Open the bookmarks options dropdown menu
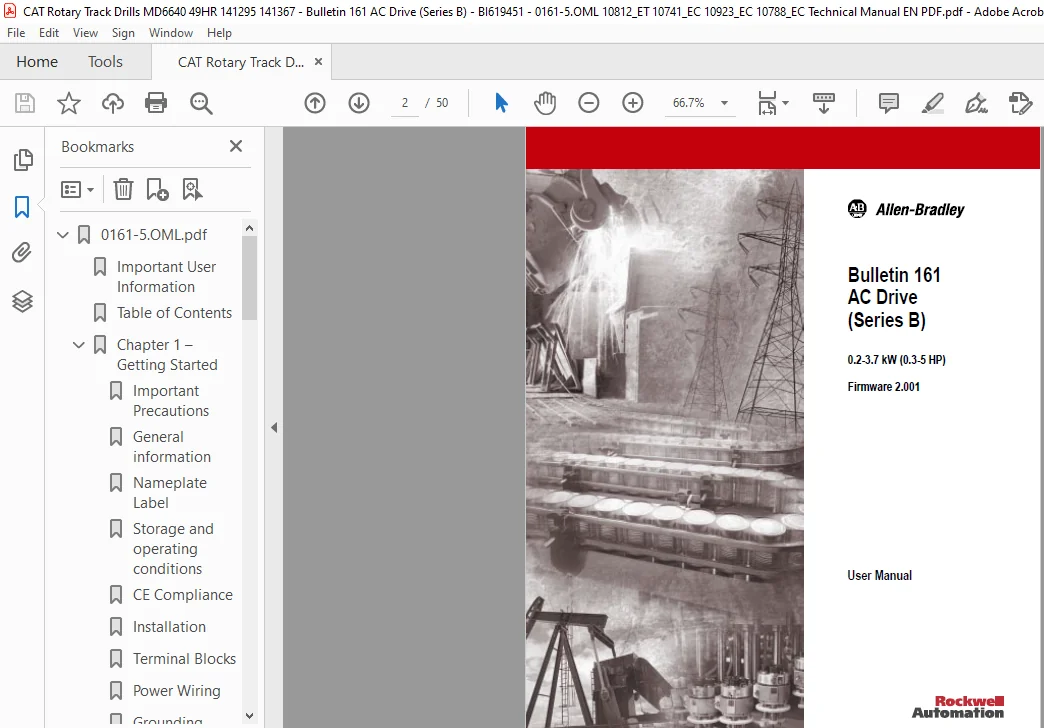Viewport: 1044px width, 728px height. point(77,190)
